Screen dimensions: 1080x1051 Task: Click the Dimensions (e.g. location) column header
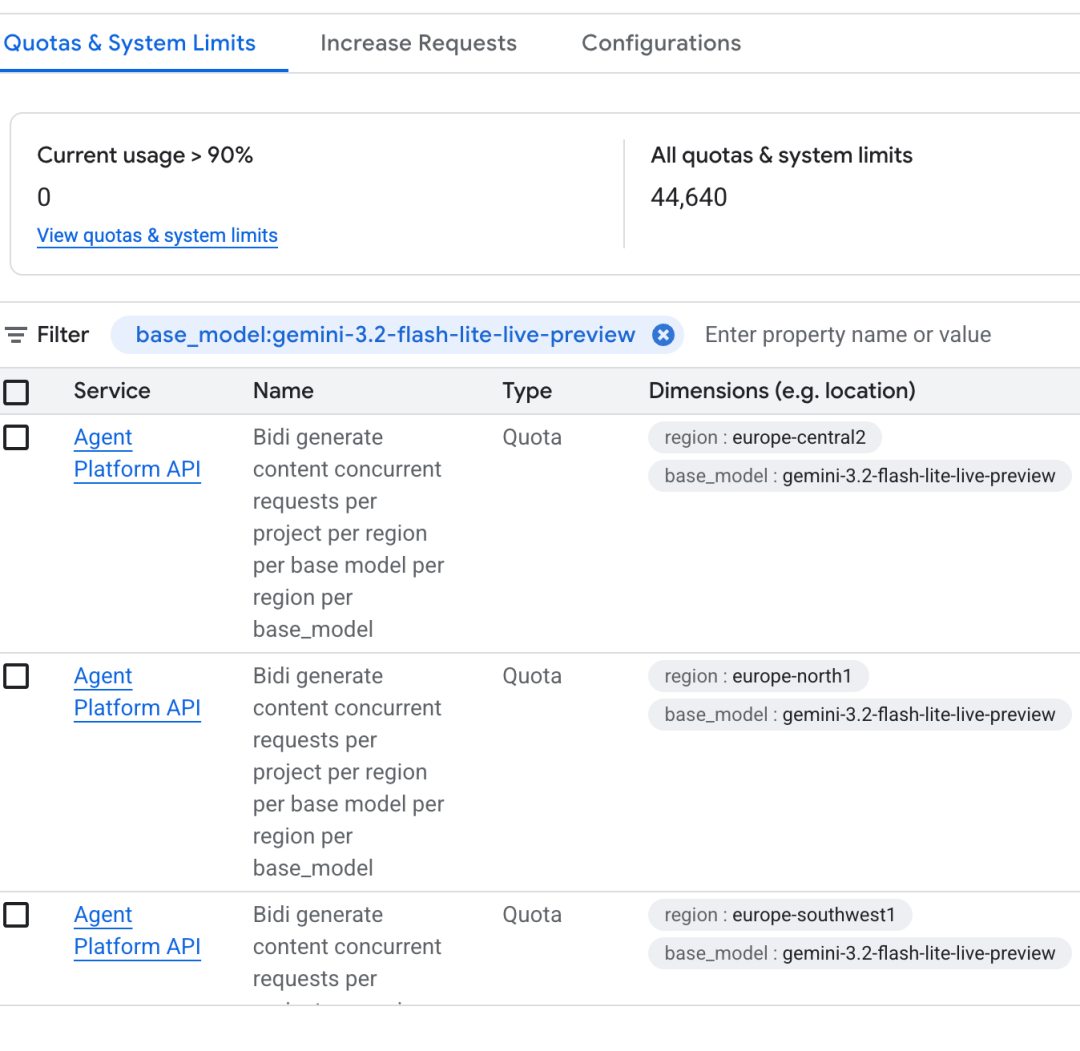(782, 391)
